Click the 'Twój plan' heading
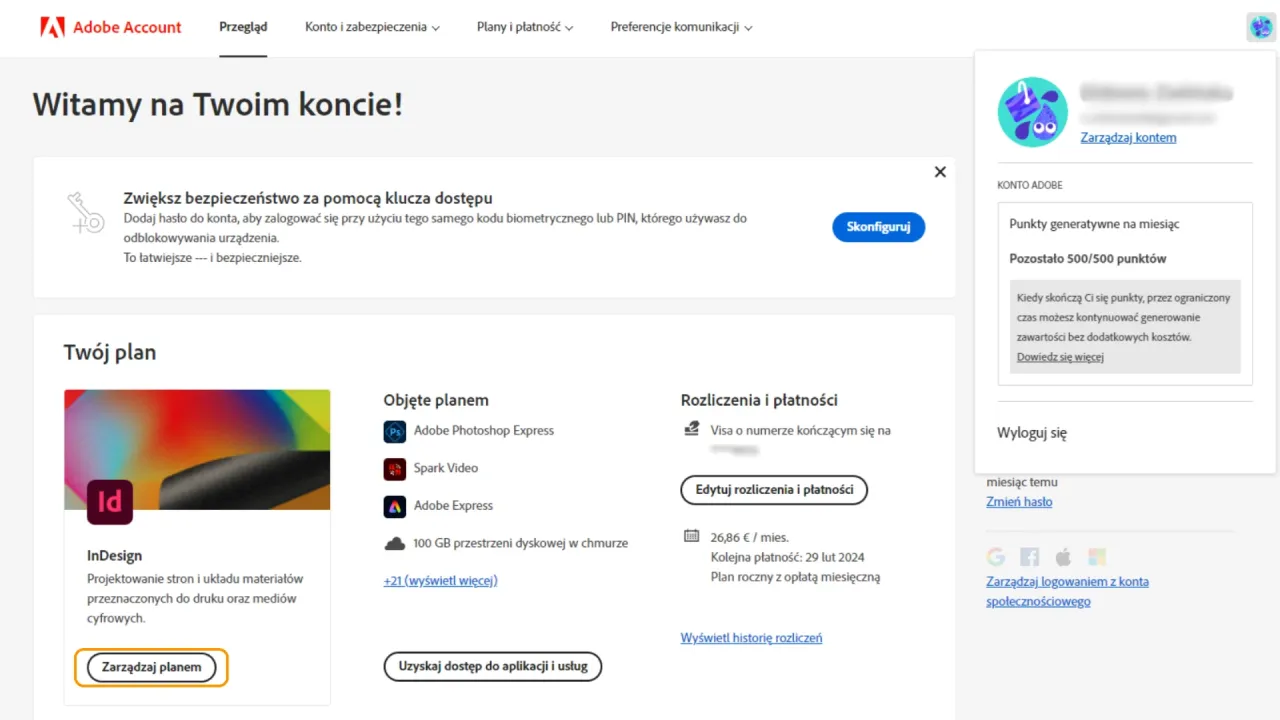 110,352
